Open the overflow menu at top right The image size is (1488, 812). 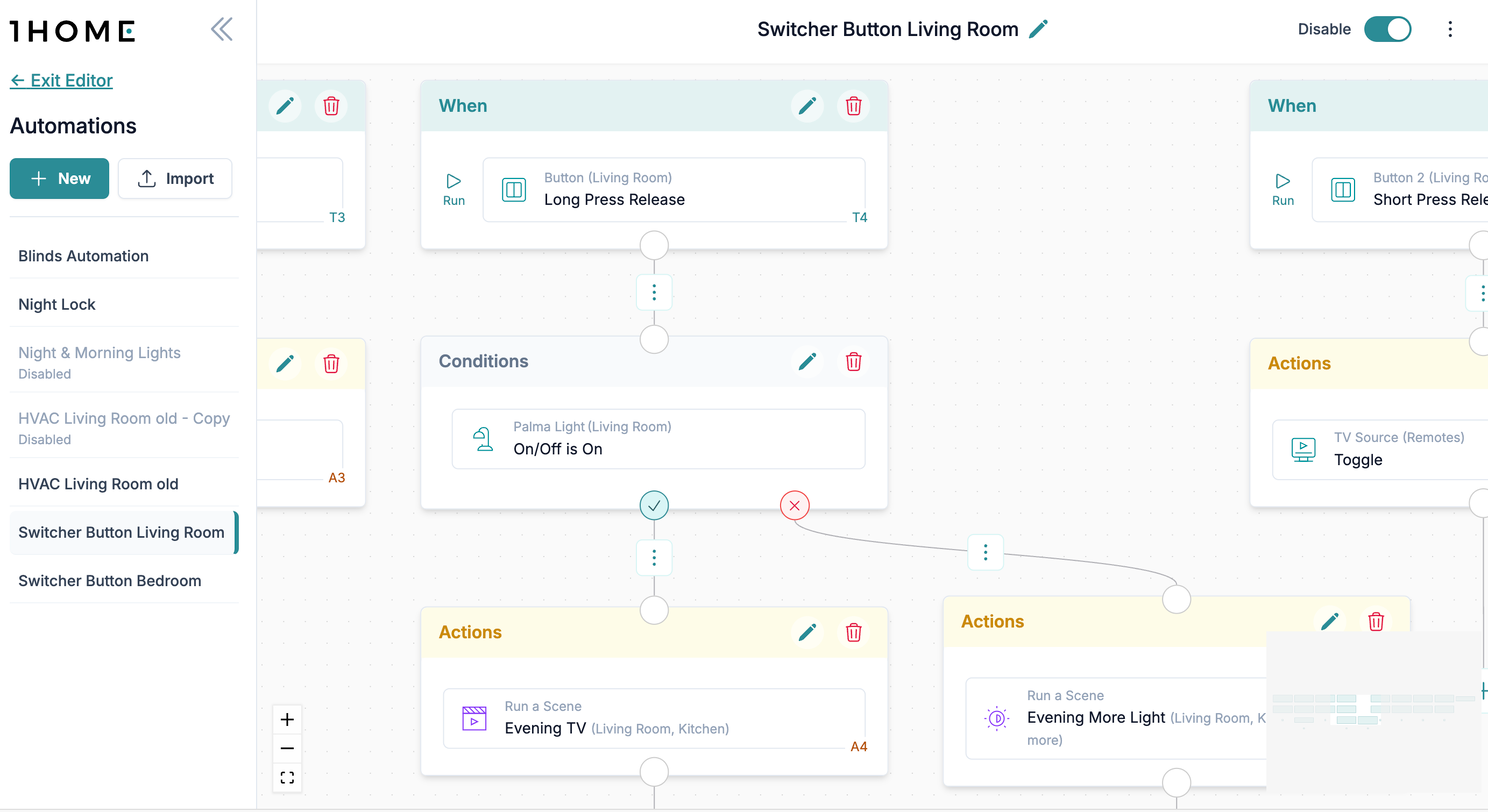click(x=1450, y=29)
